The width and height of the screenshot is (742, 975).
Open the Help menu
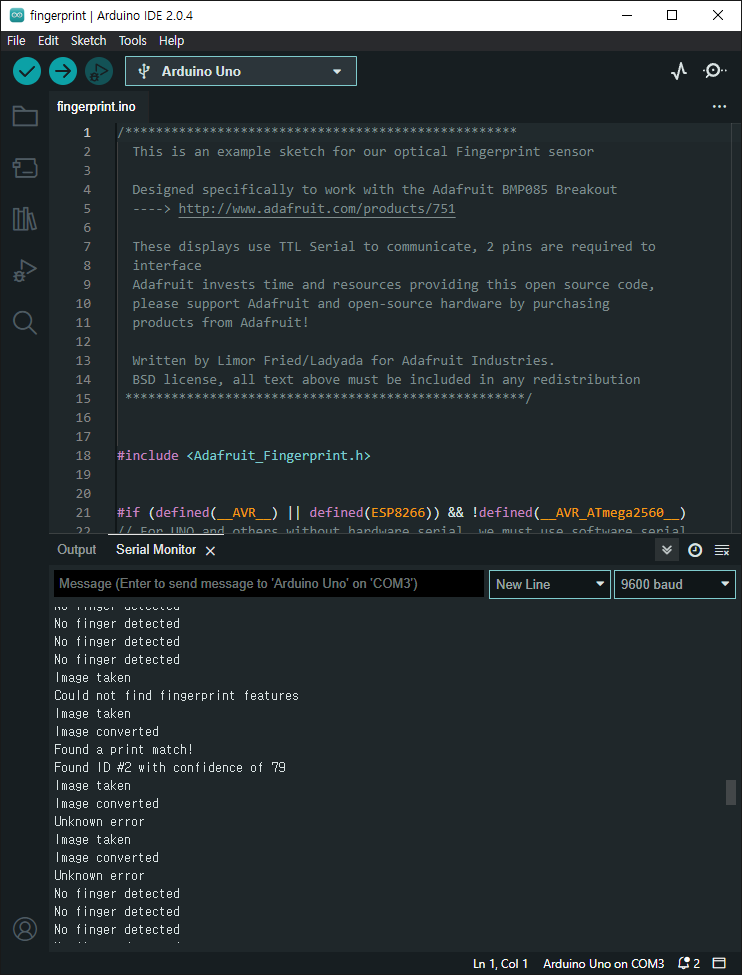click(x=171, y=40)
